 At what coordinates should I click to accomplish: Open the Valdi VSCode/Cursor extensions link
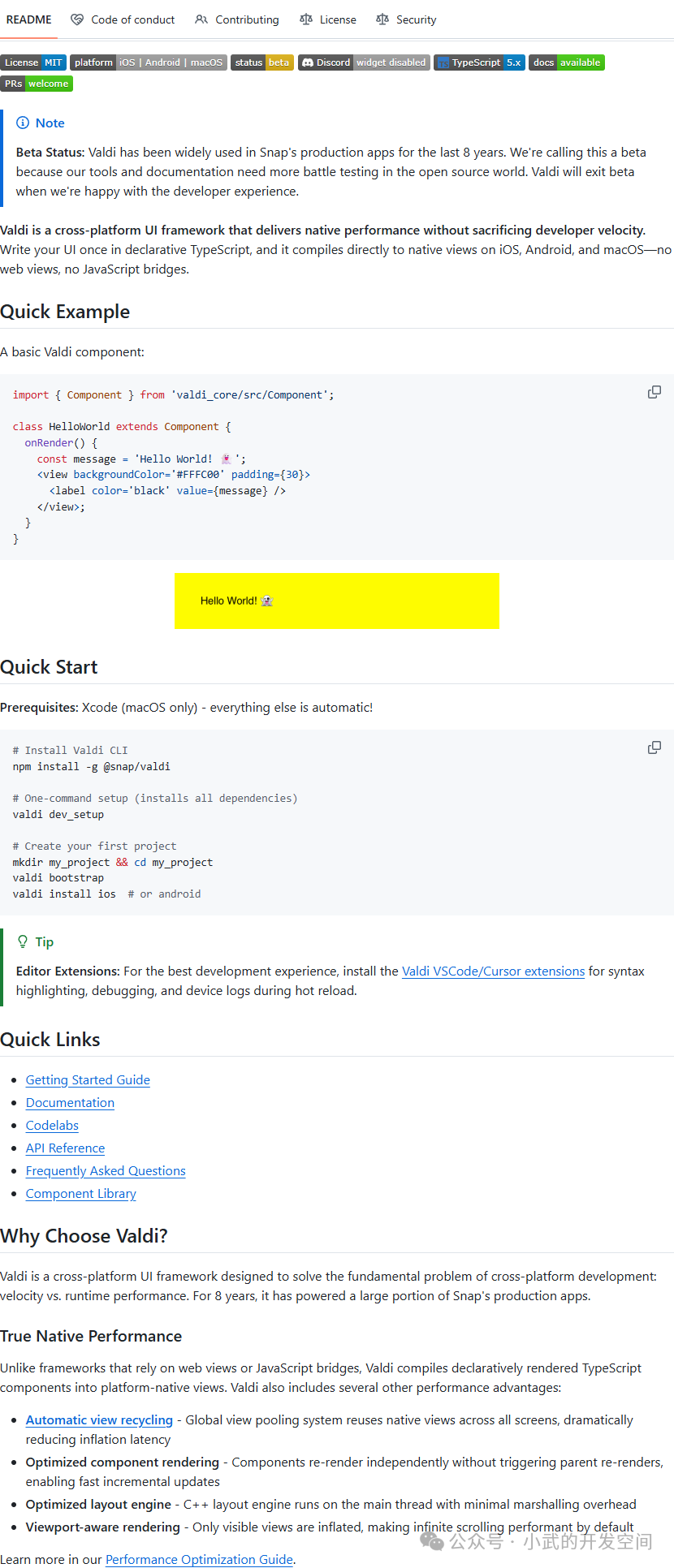click(x=493, y=971)
